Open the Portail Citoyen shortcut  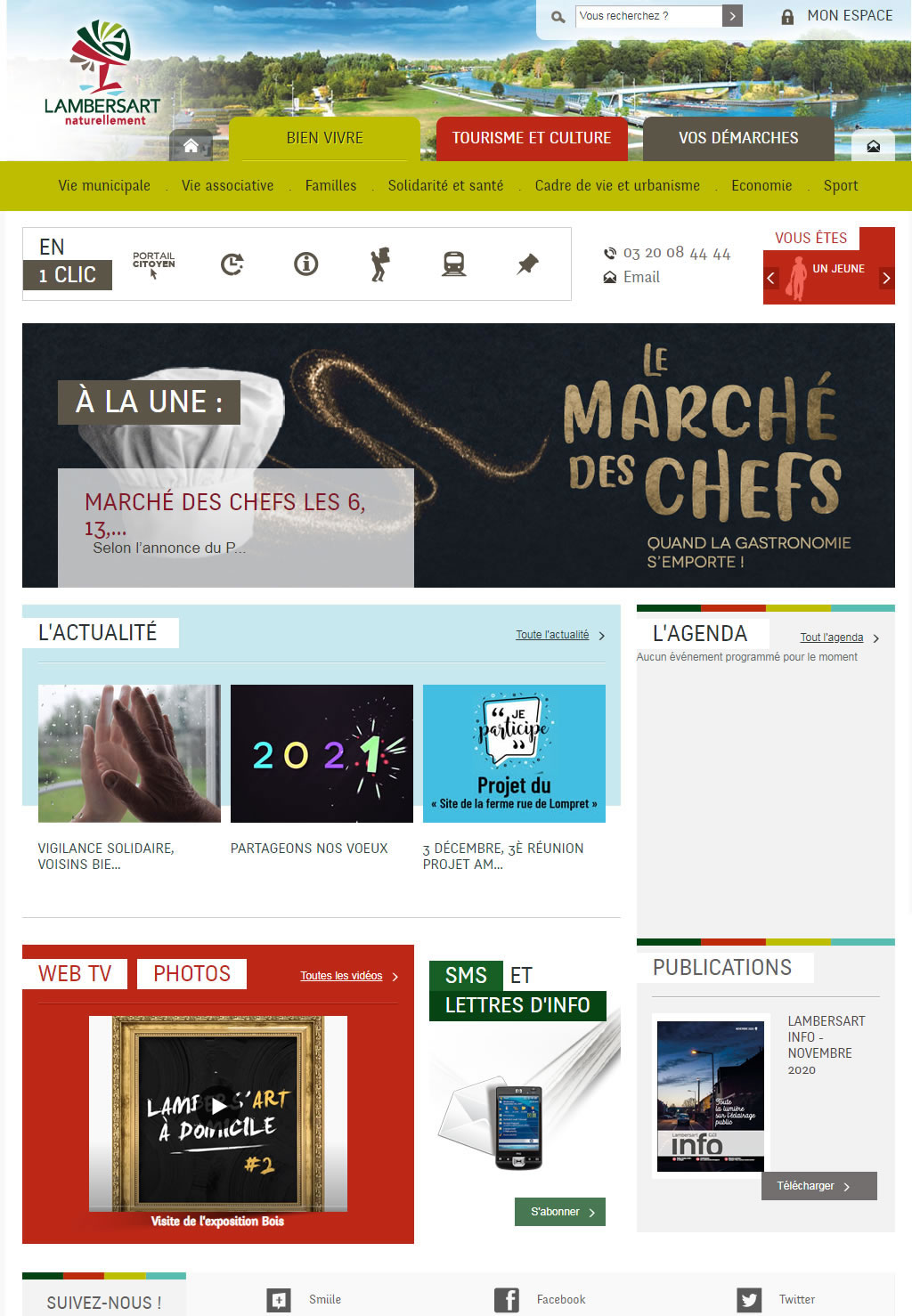pos(154,264)
